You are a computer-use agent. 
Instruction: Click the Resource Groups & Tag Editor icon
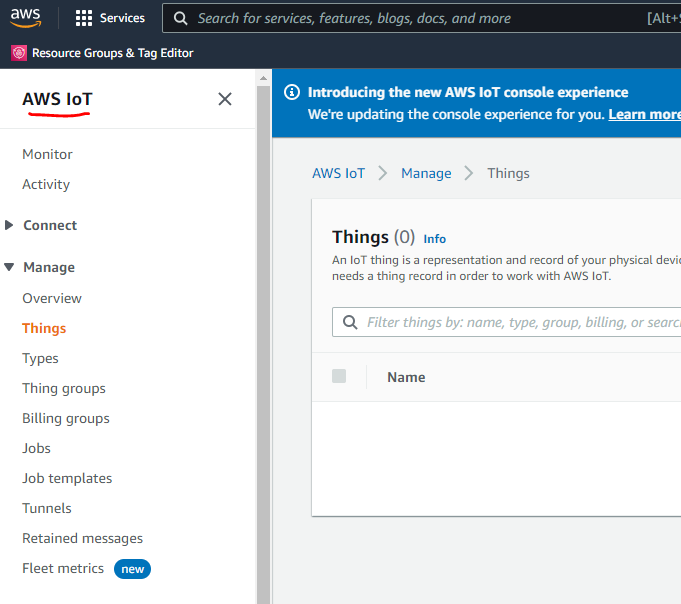[x=19, y=53]
